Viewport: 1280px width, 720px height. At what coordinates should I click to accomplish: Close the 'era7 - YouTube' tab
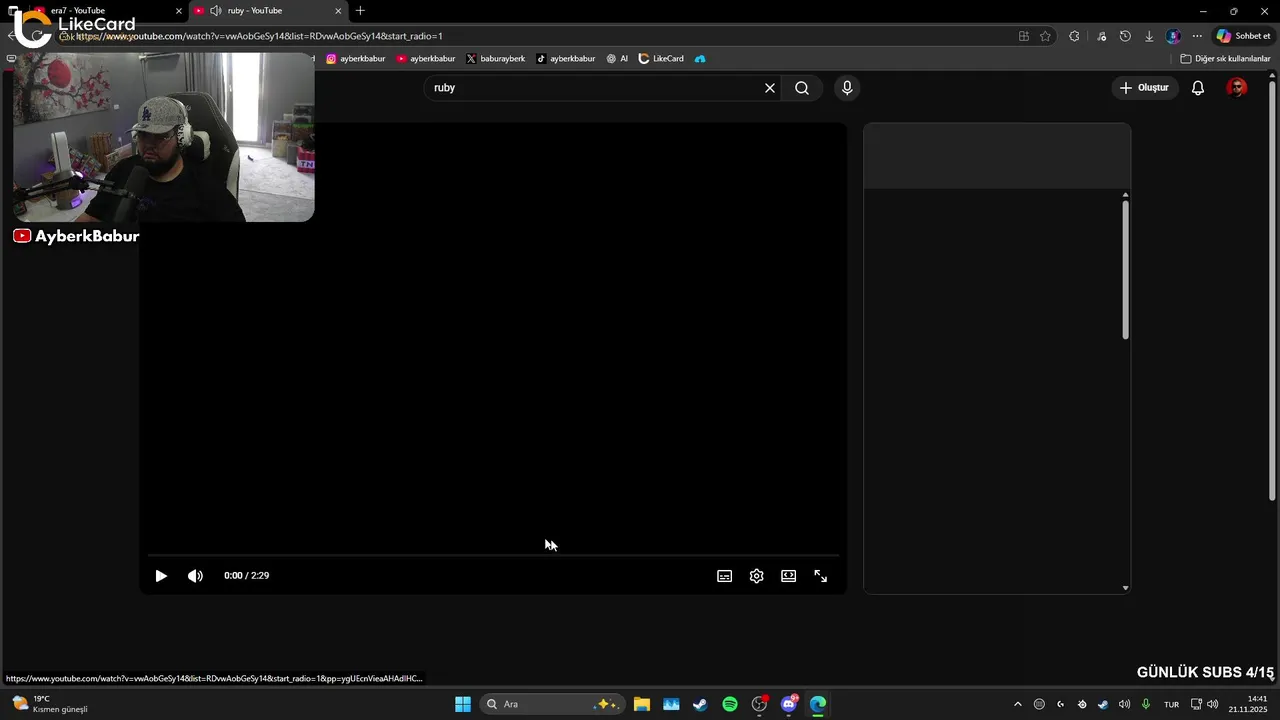point(179,11)
